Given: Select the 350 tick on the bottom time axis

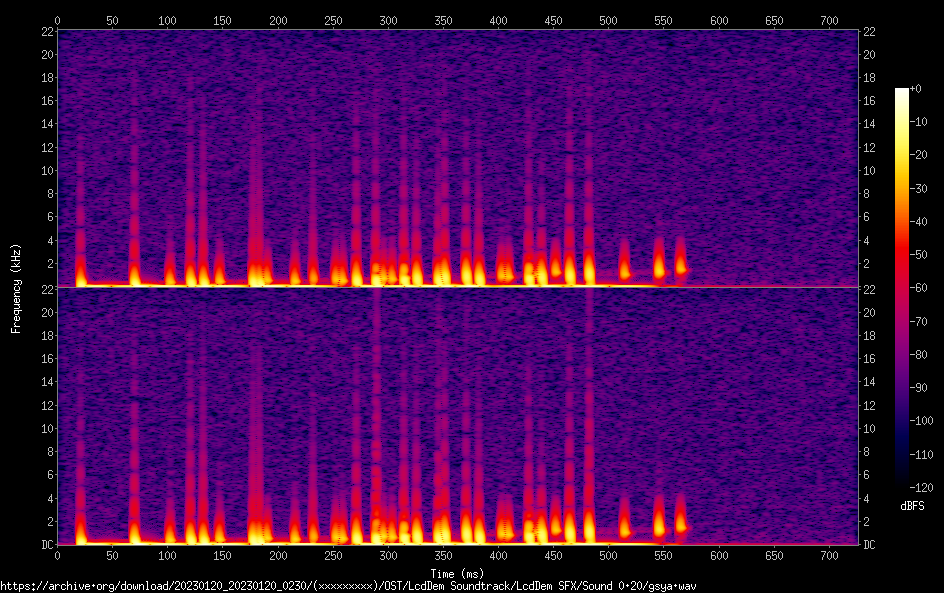Looking at the screenshot, I should click(443, 555).
